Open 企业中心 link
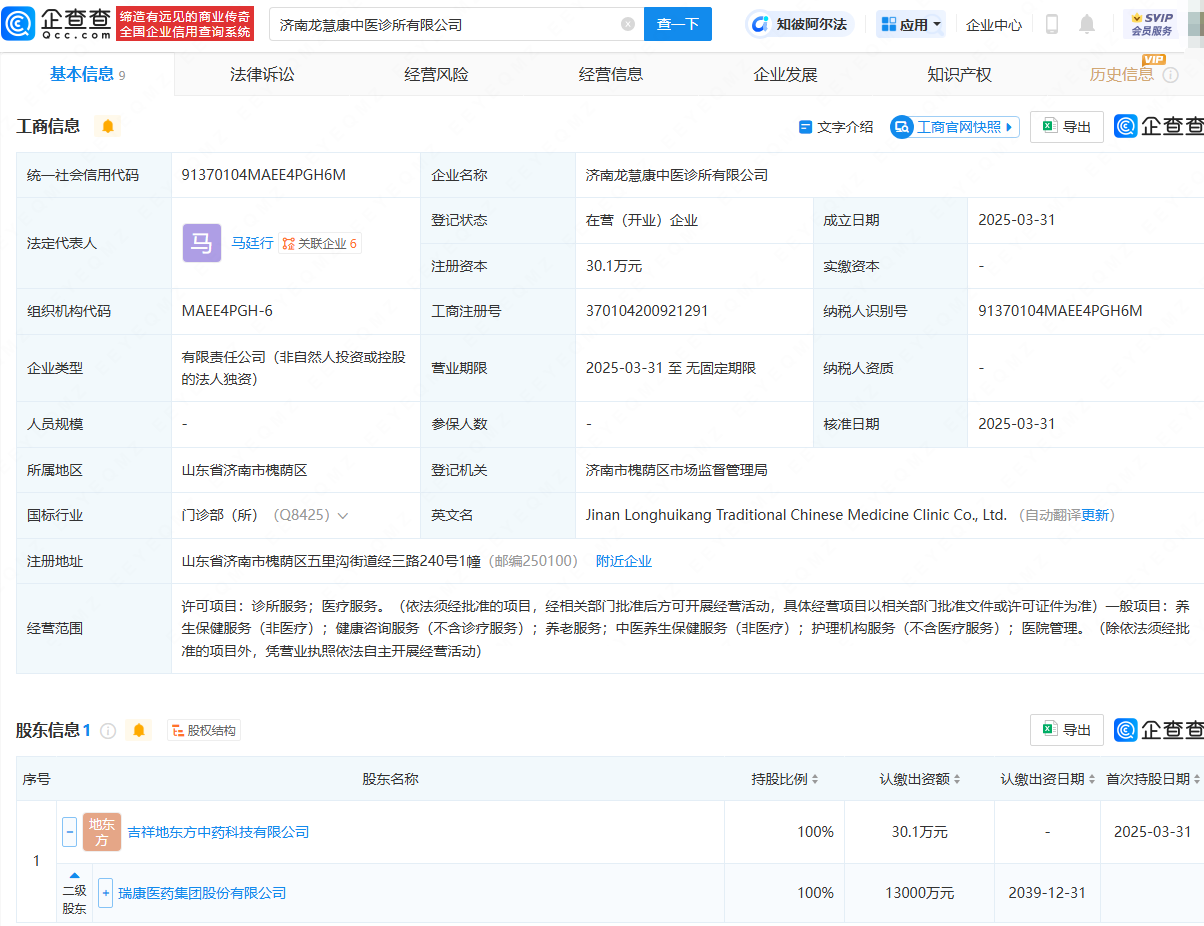 [994, 25]
